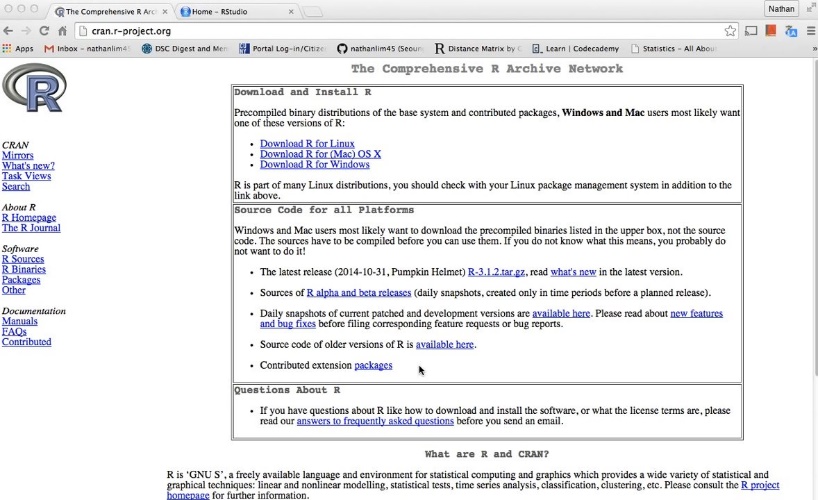Toggle full screen with the arrows icon
This screenshot has height=500, width=818.
point(811,8)
